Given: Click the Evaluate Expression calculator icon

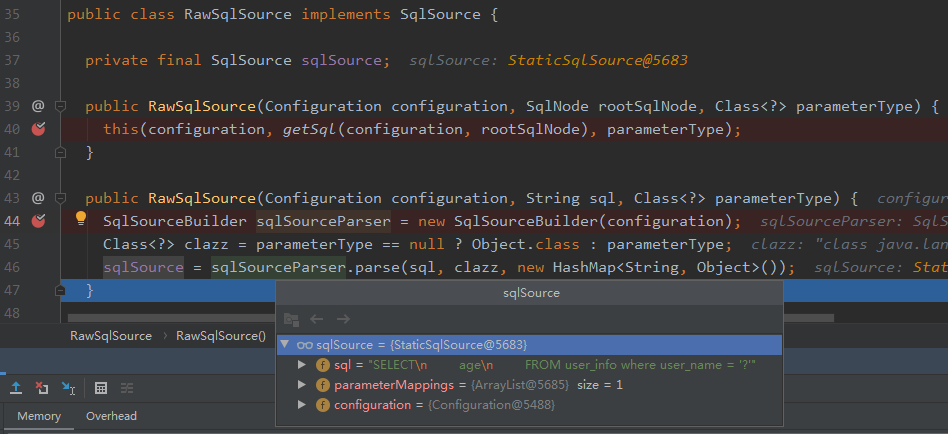Looking at the screenshot, I should [101, 388].
